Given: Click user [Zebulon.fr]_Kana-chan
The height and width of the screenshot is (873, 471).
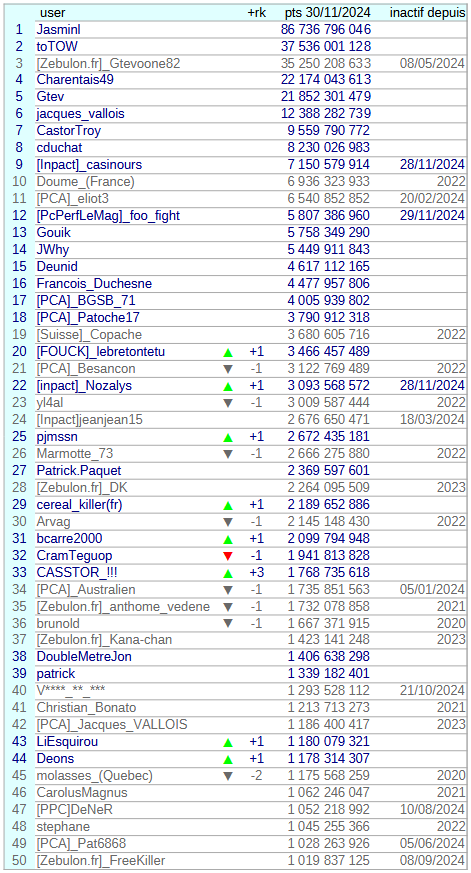Looking at the screenshot, I should (x=104, y=641).
